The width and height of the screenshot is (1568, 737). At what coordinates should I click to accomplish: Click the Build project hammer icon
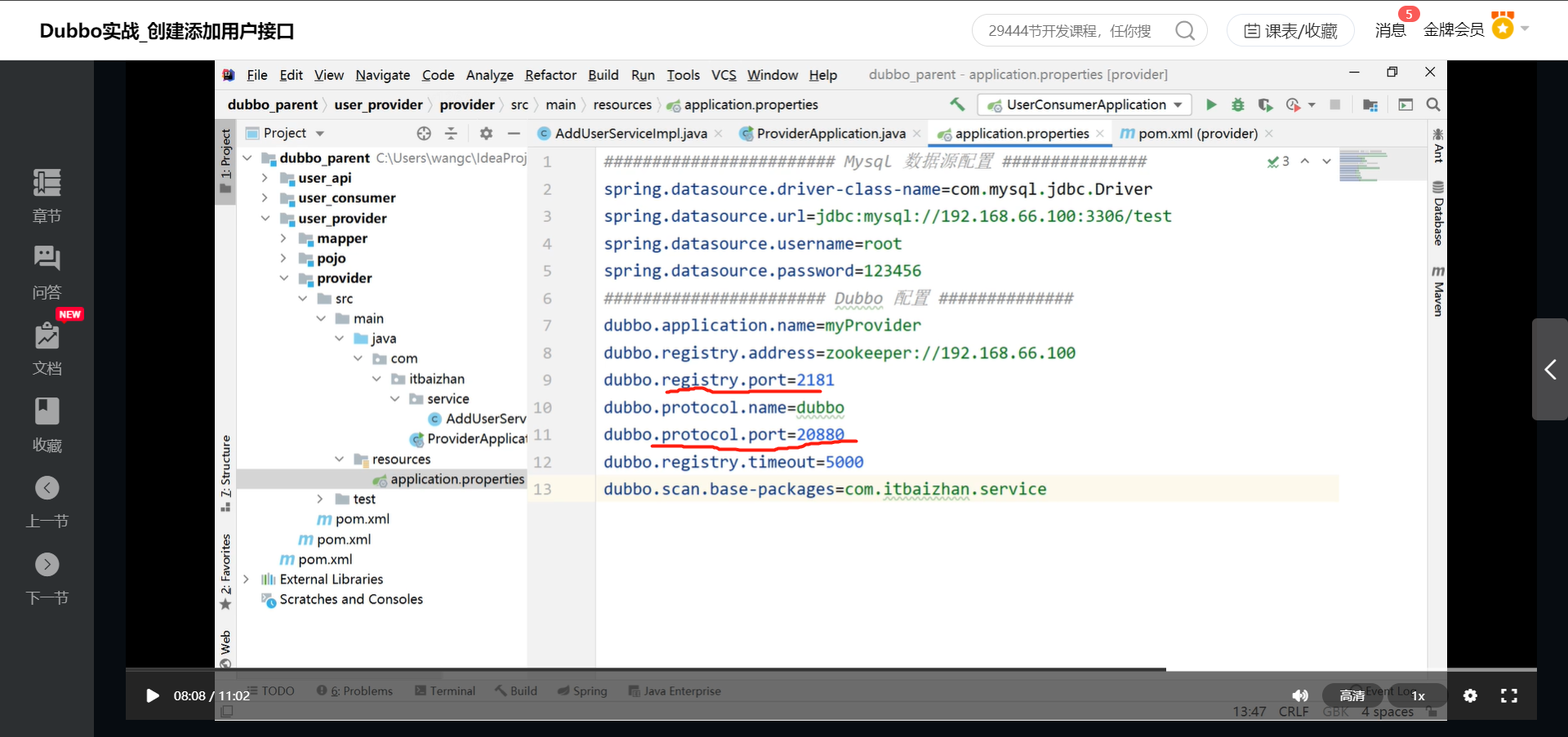coord(957,104)
